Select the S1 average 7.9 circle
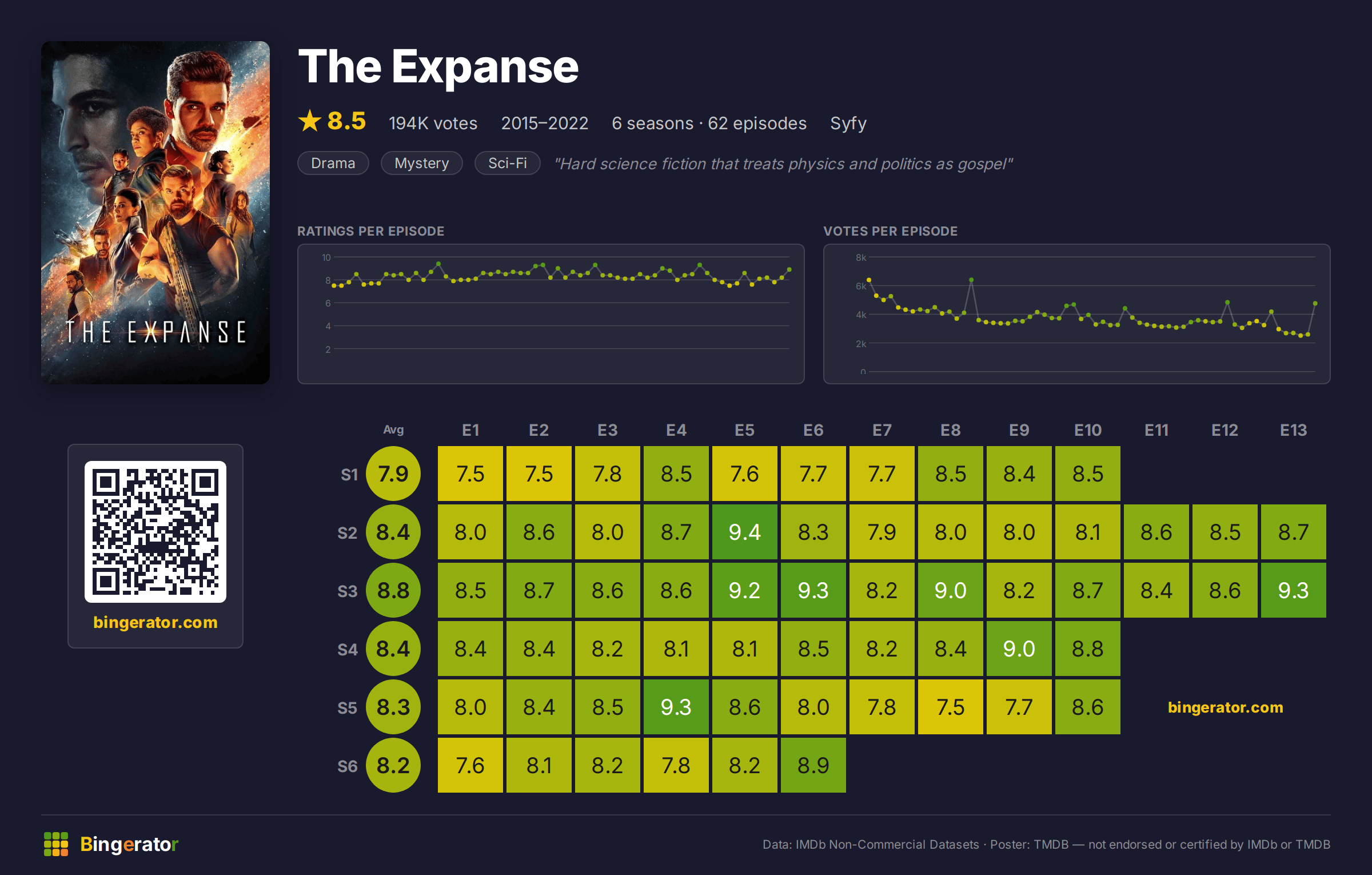 coord(393,474)
